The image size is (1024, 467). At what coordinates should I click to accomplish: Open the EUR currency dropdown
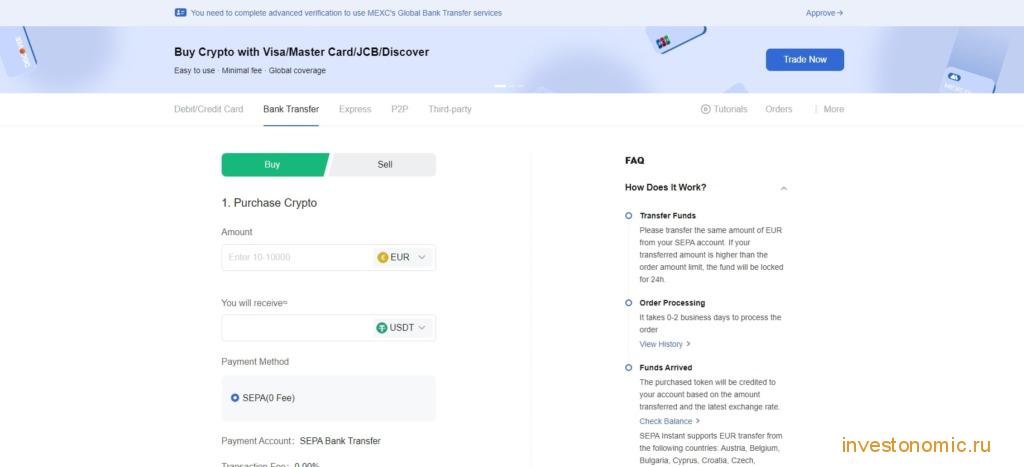402,257
